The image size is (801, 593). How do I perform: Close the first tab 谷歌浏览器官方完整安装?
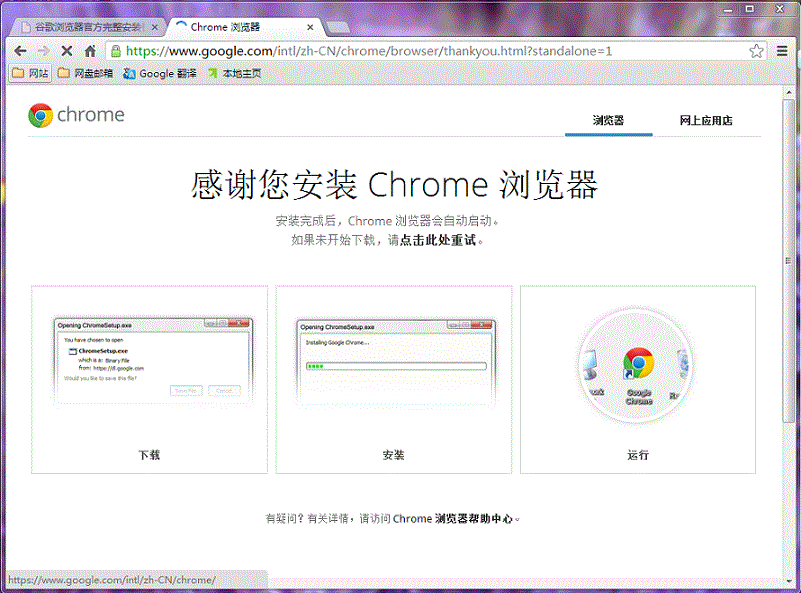(155, 27)
